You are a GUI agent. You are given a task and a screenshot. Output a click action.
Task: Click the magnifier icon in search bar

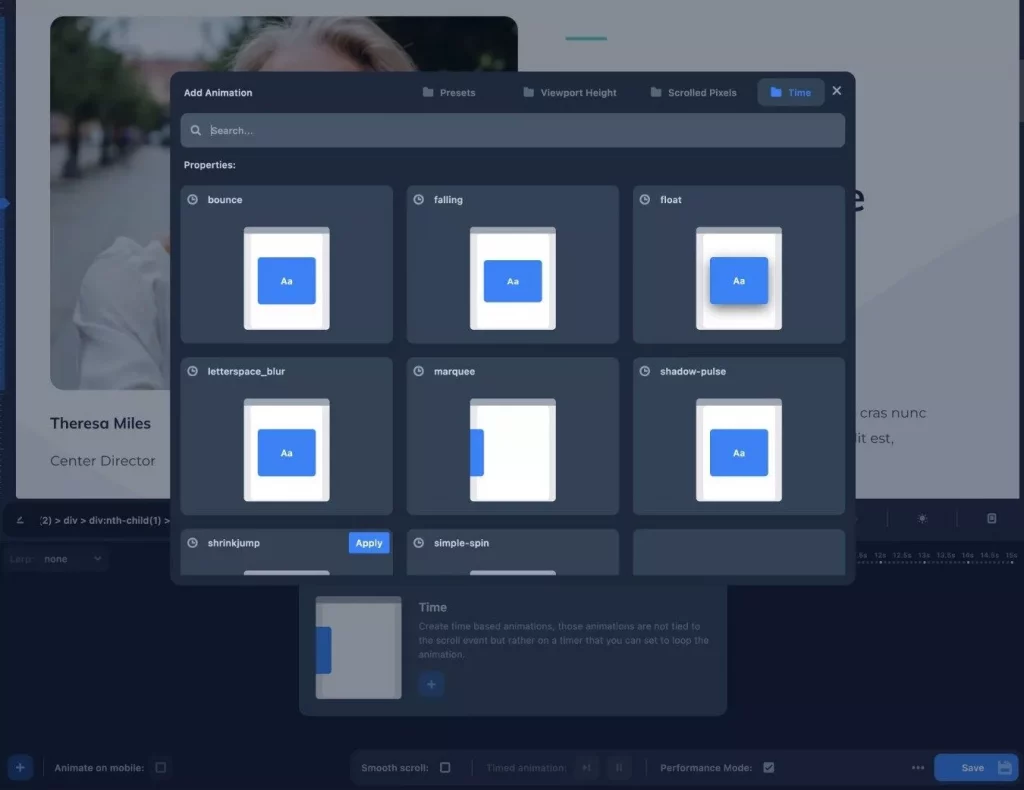point(194,131)
